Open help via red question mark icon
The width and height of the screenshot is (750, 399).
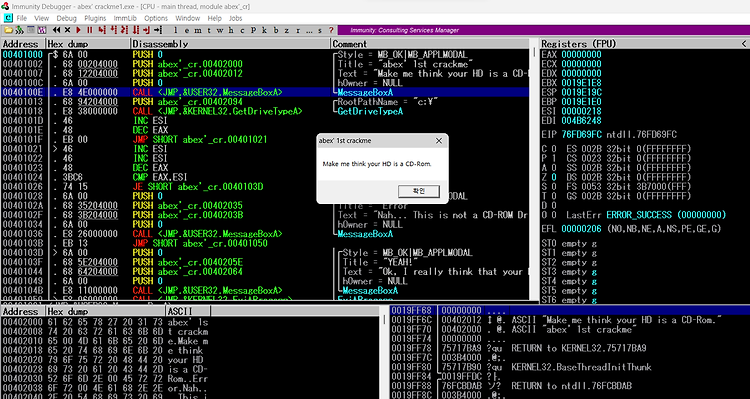(331, 30)
